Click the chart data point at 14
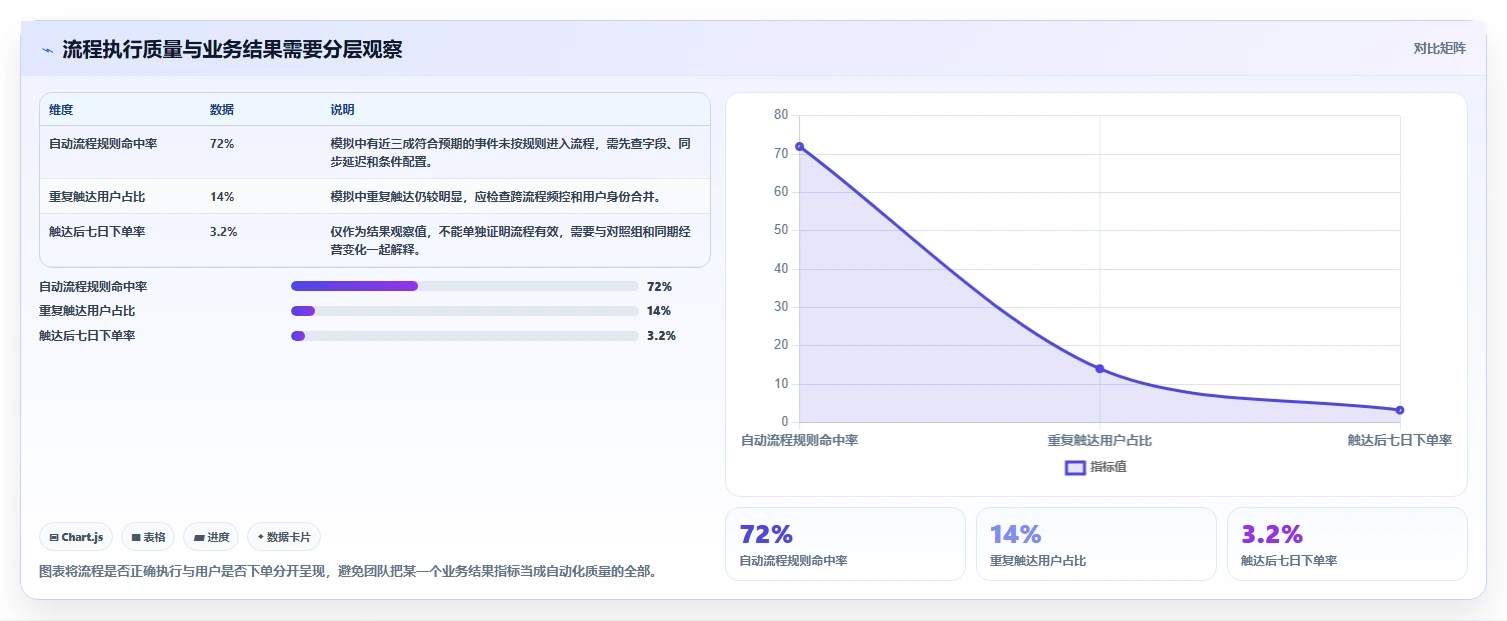 tap(1099, 369)
